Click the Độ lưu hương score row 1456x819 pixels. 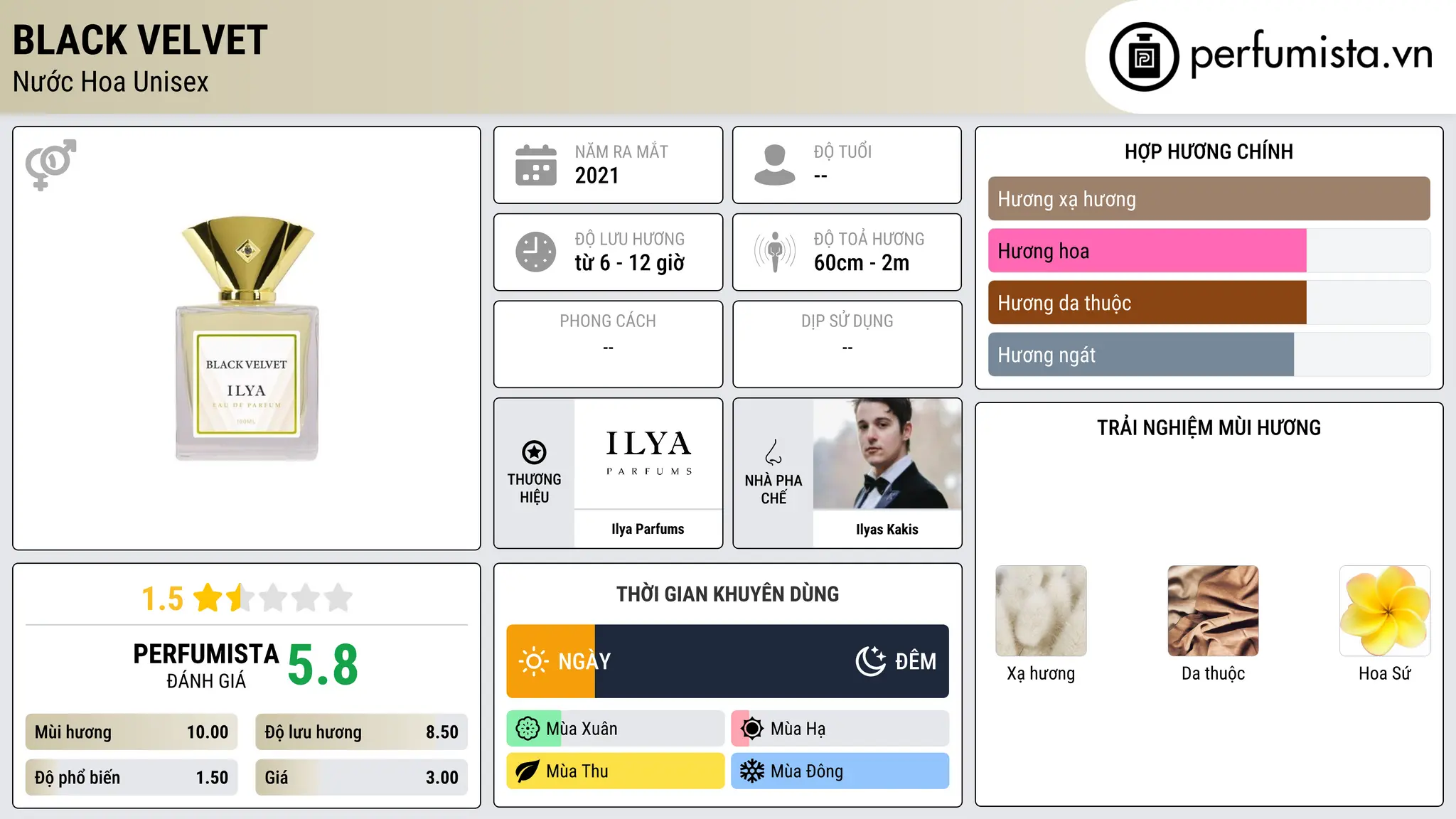[x=362, y=732]
